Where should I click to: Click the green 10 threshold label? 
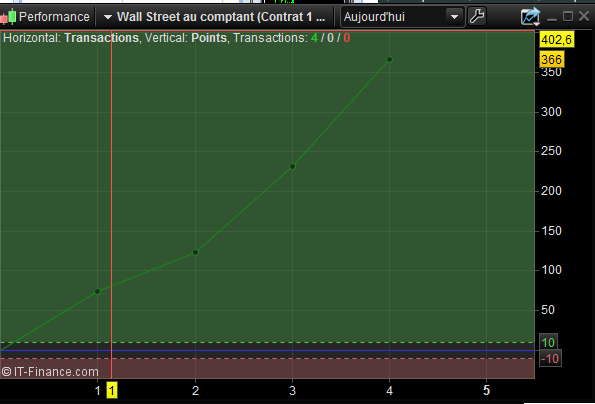pyautogui.click(x=548, y=342)
